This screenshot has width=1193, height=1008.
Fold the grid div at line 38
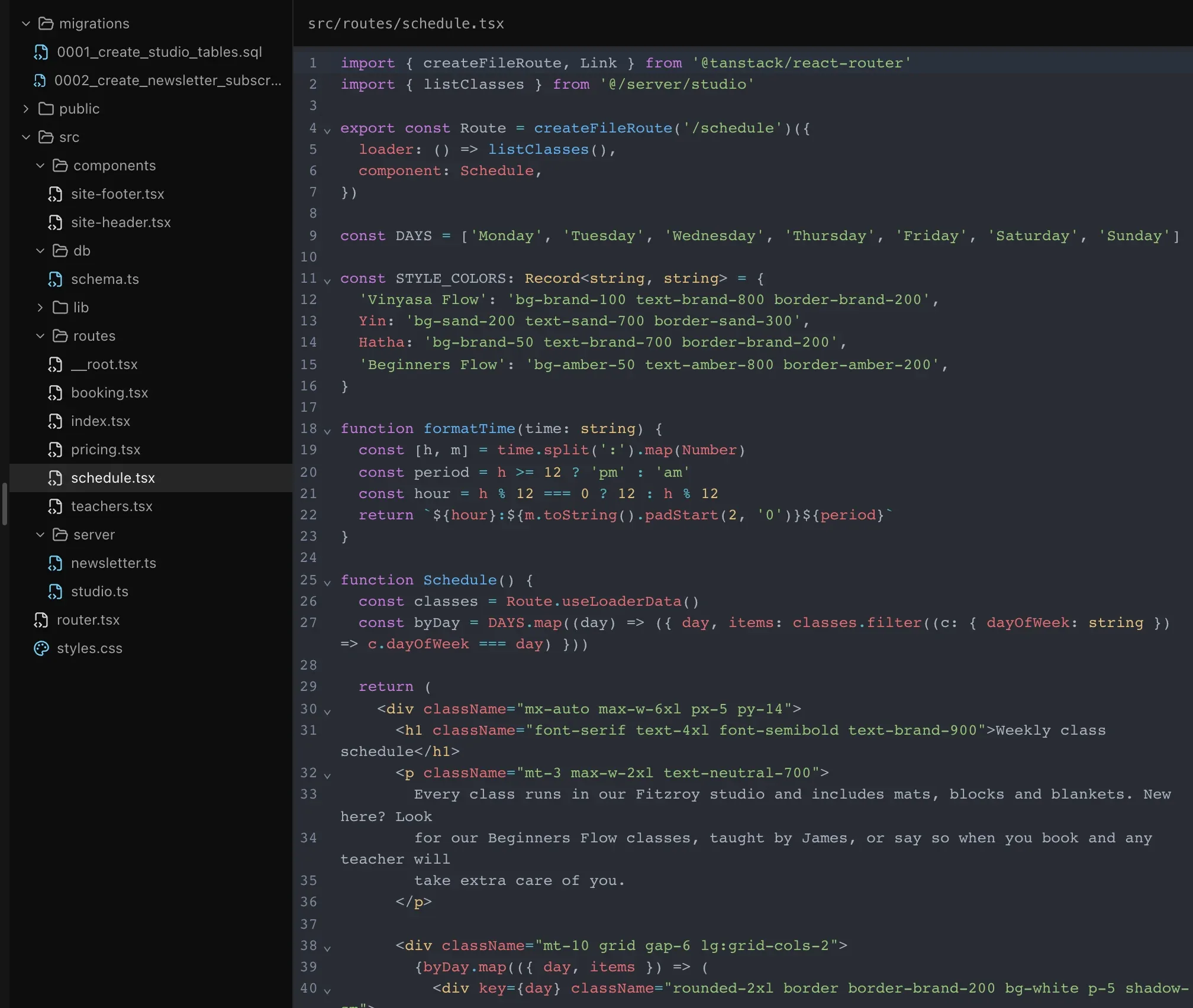(327, 948)
